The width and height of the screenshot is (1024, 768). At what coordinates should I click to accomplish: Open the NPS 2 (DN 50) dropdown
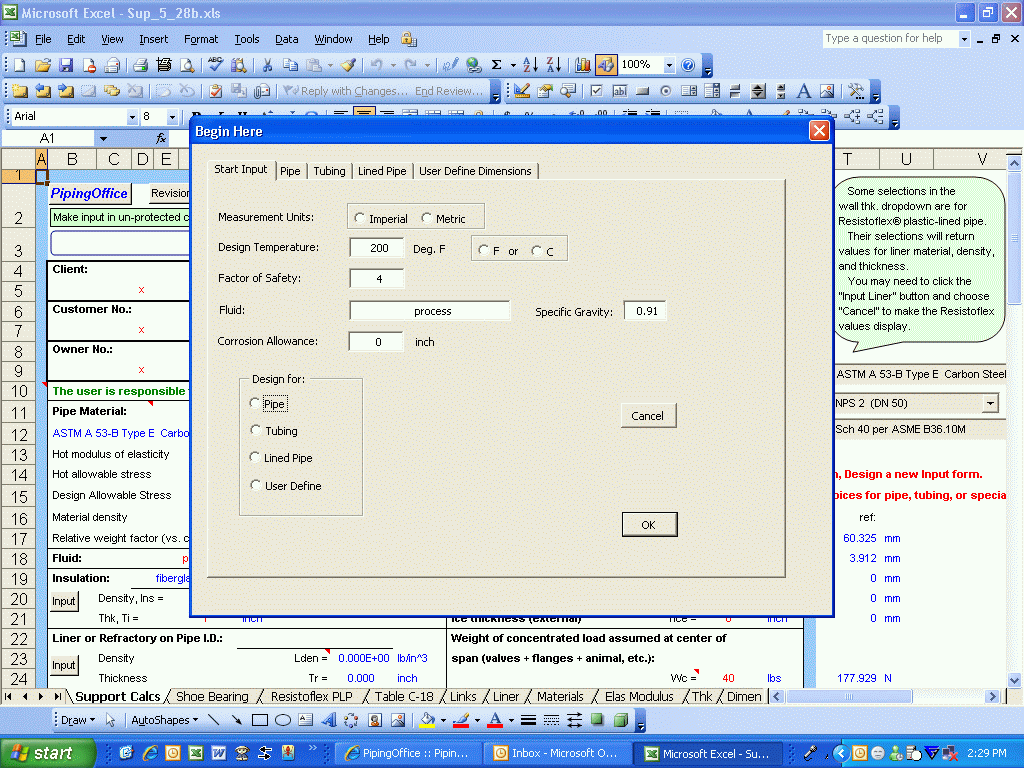[990, 404]
